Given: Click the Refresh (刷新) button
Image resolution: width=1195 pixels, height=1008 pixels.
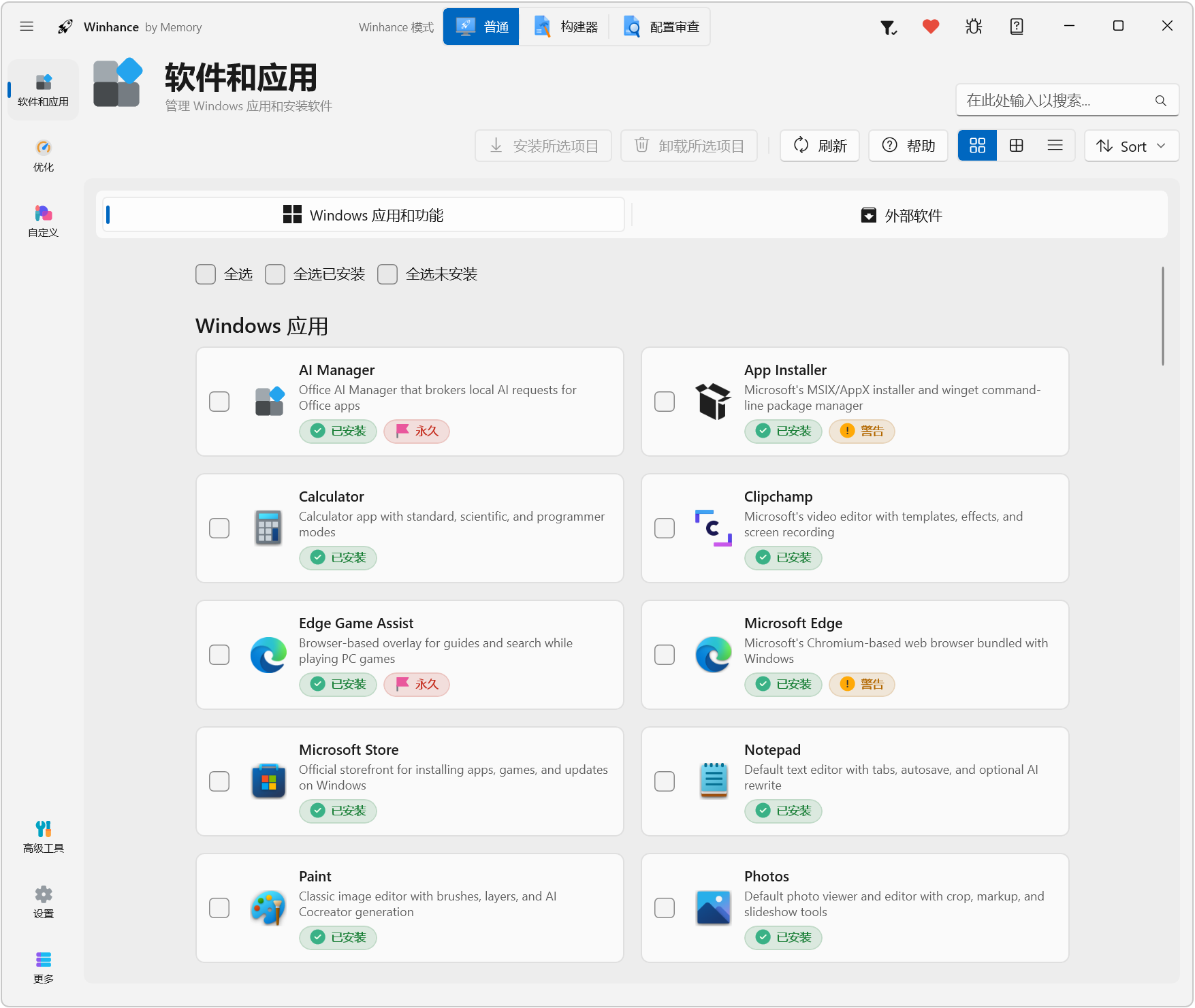Looking at the screenshot, I should 820,146.
